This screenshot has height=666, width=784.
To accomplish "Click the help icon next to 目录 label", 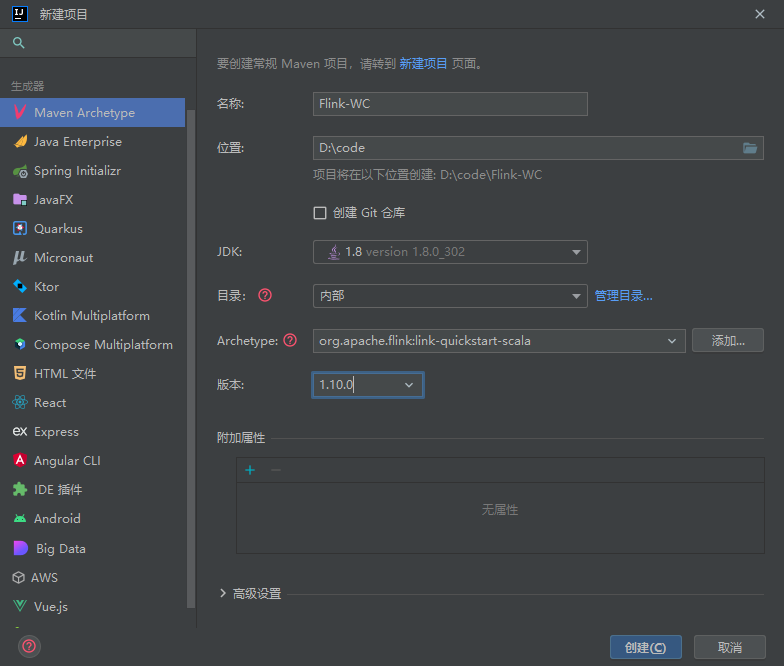I will coord(265,295).
